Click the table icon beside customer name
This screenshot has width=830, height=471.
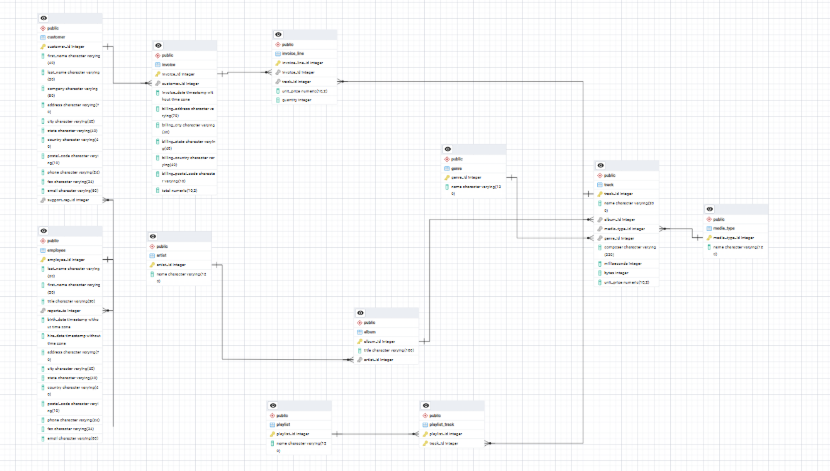(43, 38)
